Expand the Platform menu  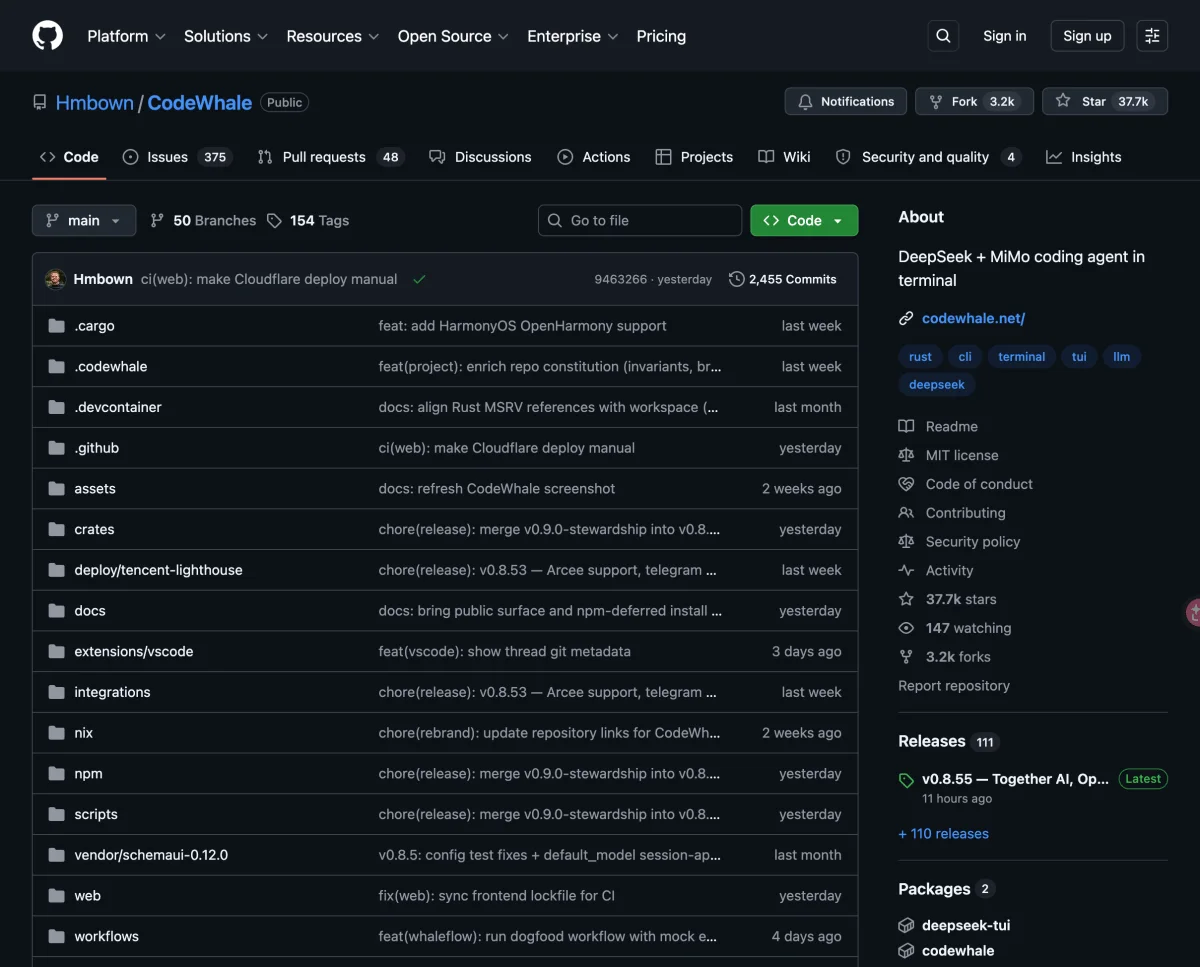pos(126,36)
